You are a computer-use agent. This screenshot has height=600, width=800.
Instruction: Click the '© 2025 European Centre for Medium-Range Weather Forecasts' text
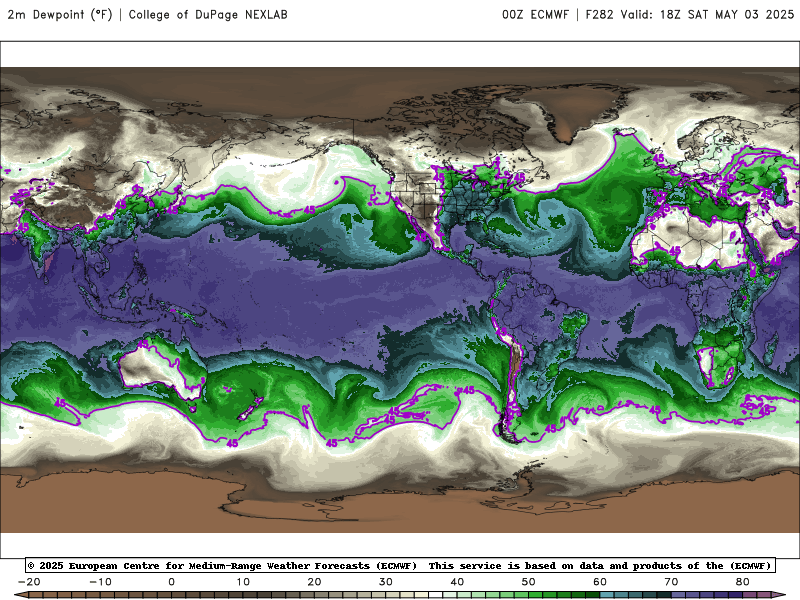[222, 566]
